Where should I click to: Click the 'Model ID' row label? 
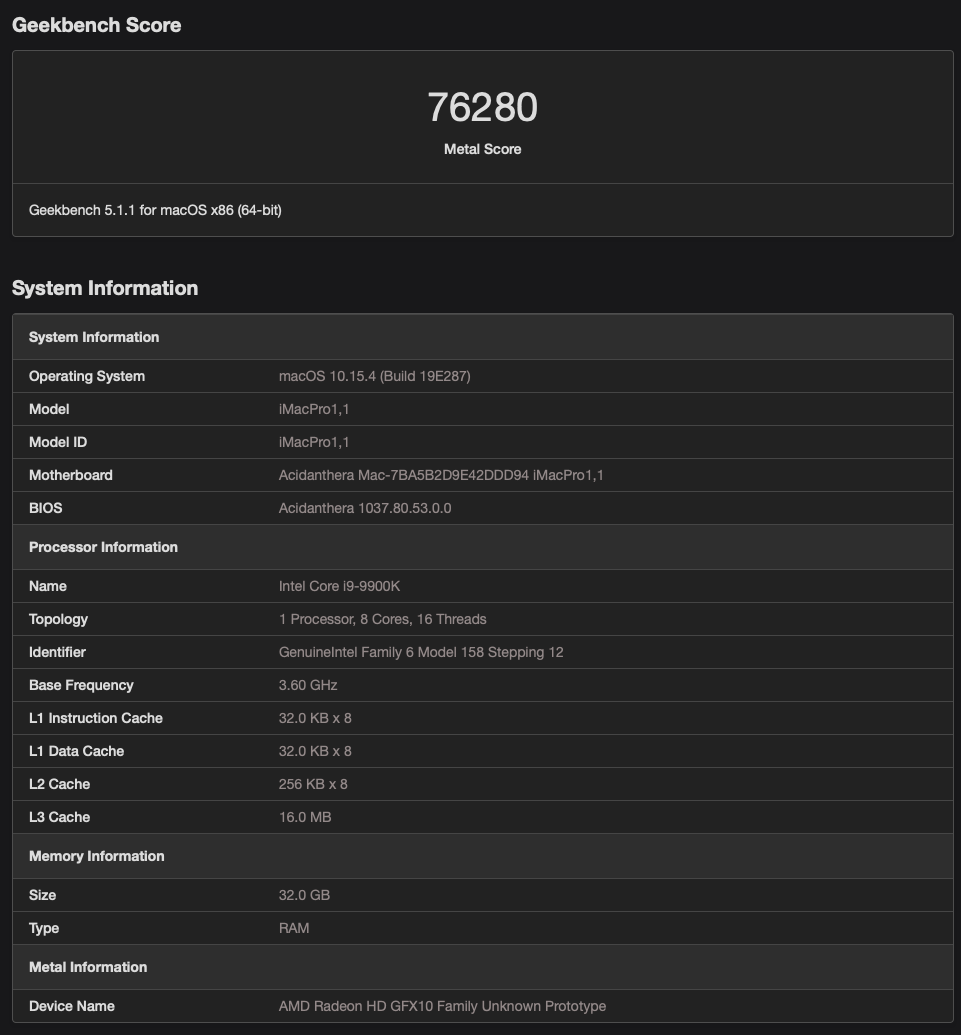pyautogui.click(x=58, y=442)
